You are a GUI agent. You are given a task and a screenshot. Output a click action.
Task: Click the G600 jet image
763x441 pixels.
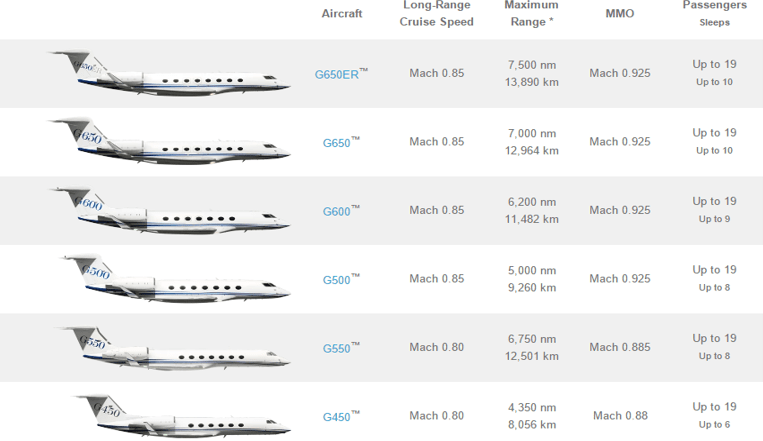(x=170, y=210)
